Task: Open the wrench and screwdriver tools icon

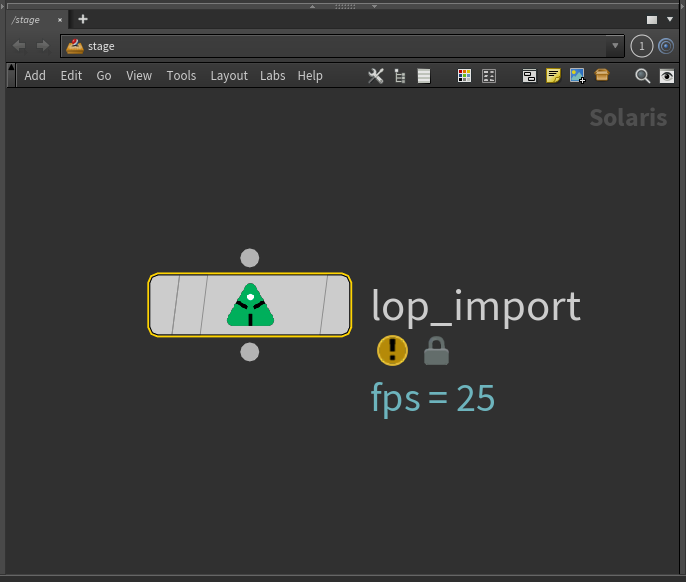Action: 375,76
